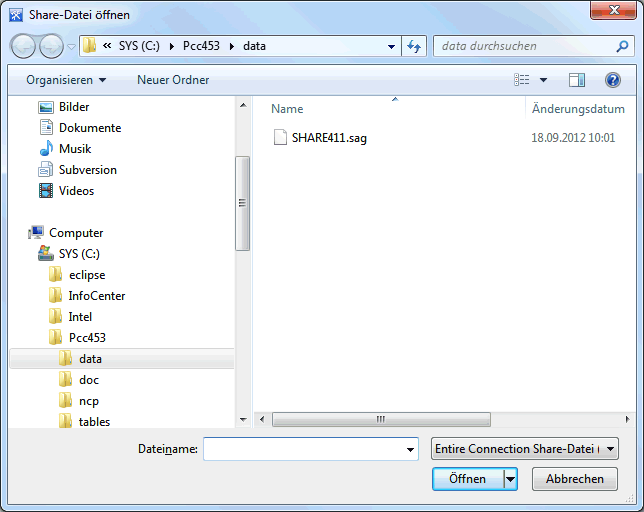Open the Musik library
The height and width of the screenshot is (512, 644).
click(75, 149)
